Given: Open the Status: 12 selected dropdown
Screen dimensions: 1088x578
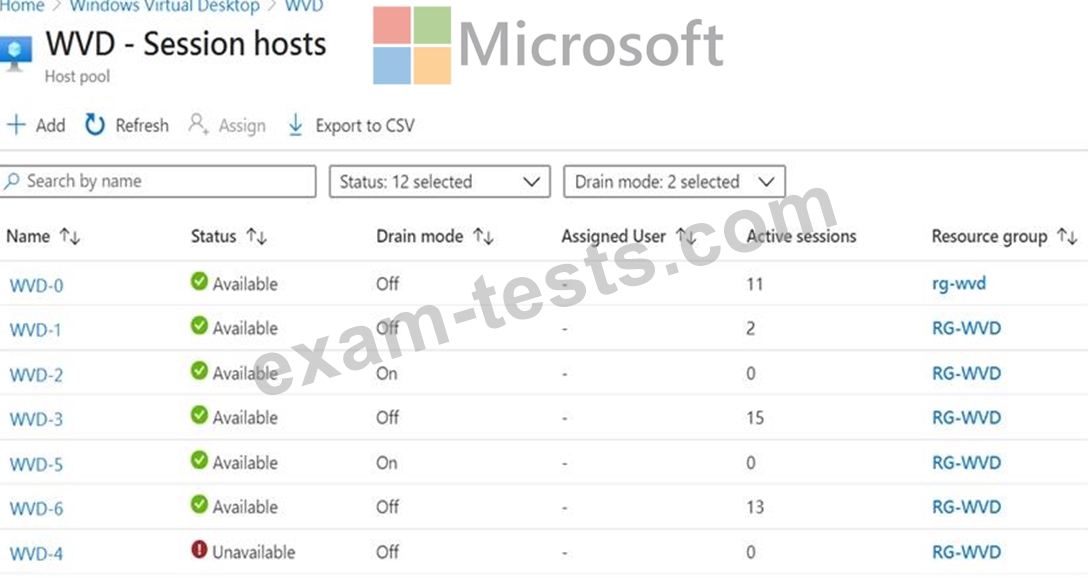Looking at the screenshot, I should [x=439, y=182].
